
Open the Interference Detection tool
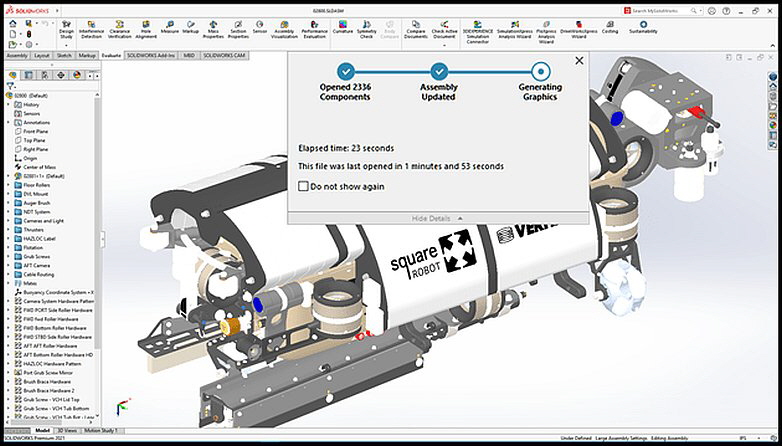click(x=91, y=29)
